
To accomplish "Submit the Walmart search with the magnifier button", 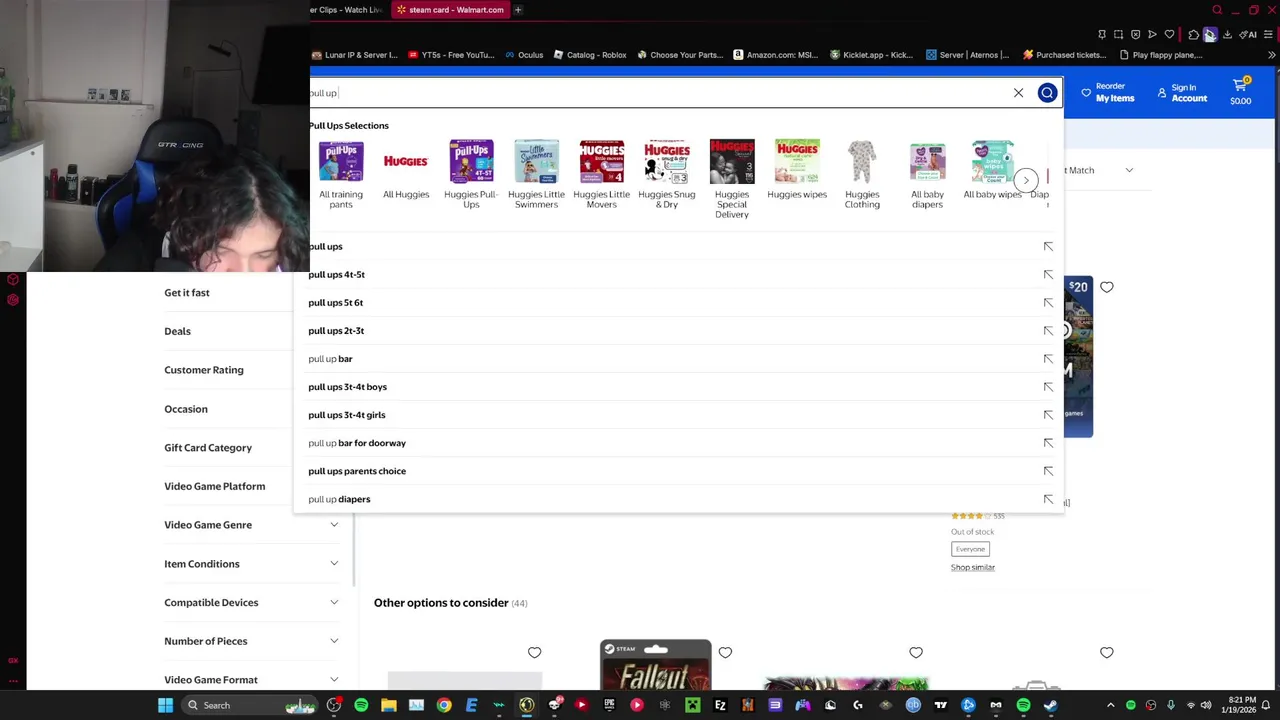I will pyautogui.click(x=1047, y=93).
